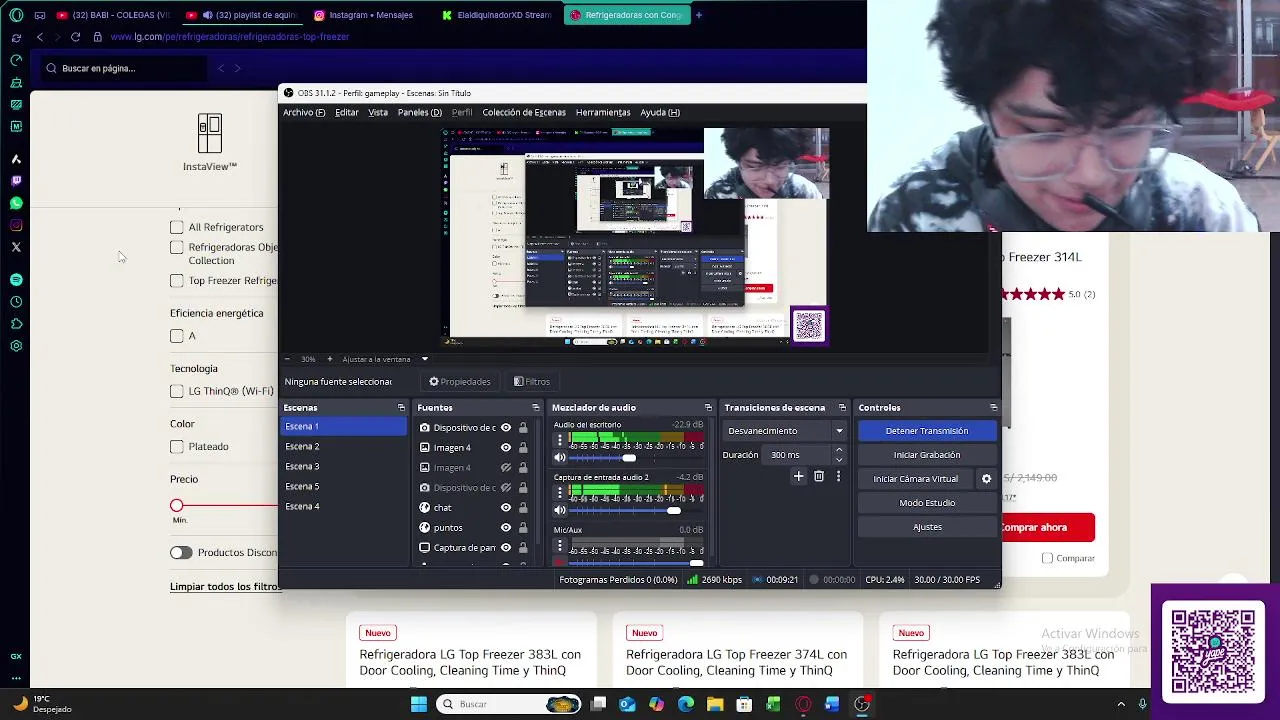This screenshot has height=720, width=1280.
Task: Open OBS Editar menu
Action: pyautogui.click(x=347, y=112)
